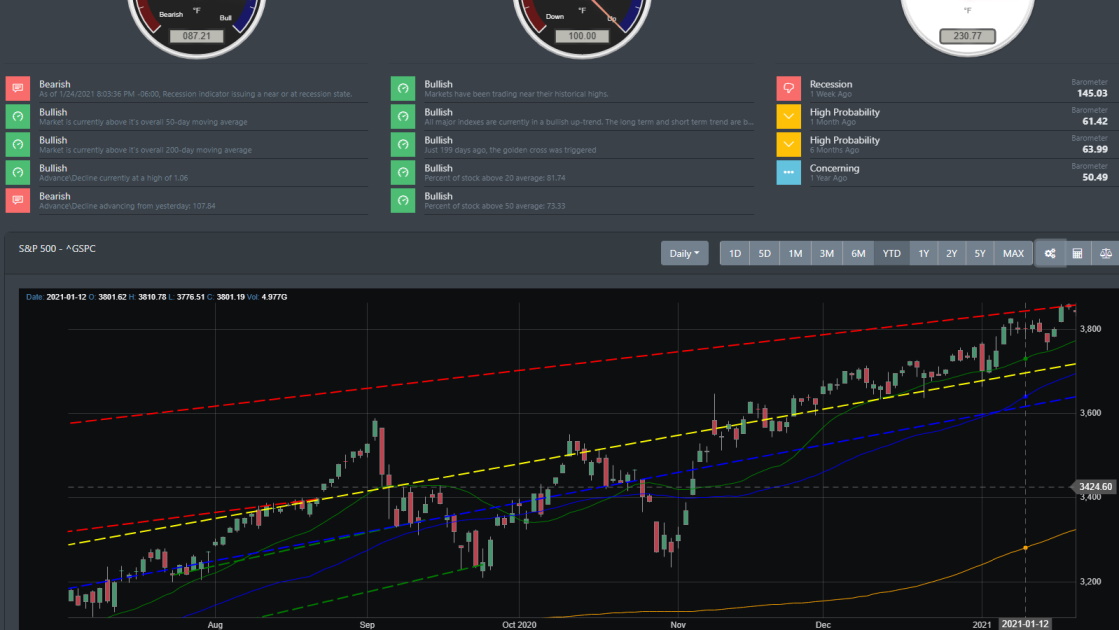This screenshot has width=1119, height=630.
Task: Click the 2021-01-12 date marker on axis
Action: 1026,624
